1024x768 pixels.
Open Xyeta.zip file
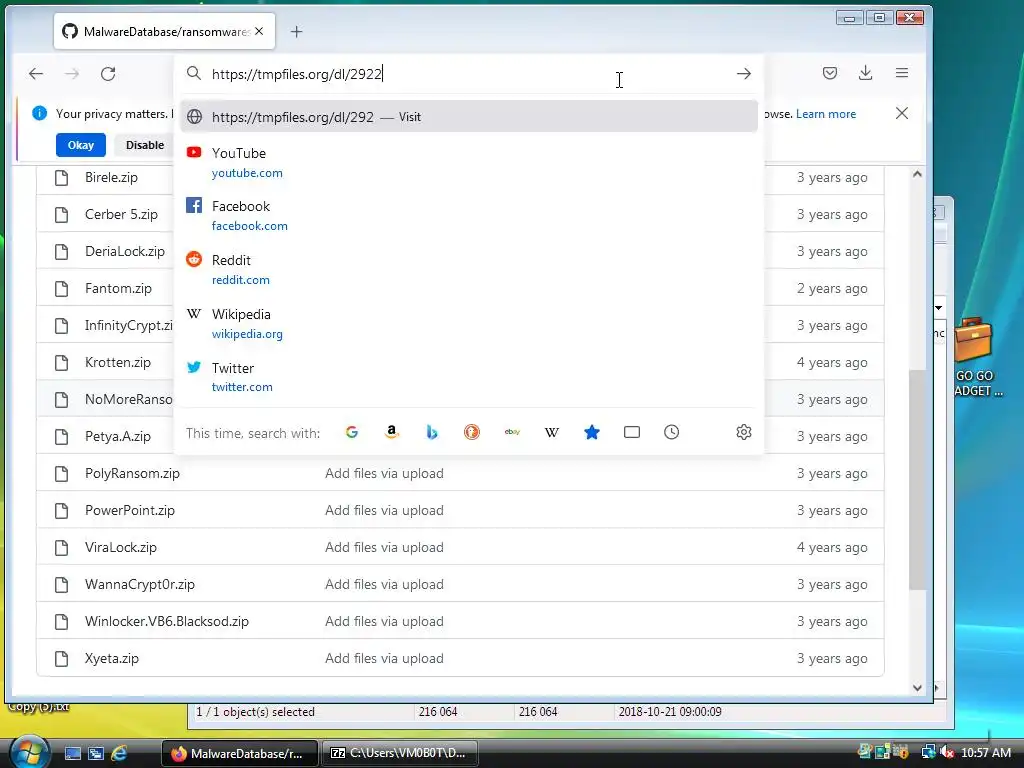point(112,658)
